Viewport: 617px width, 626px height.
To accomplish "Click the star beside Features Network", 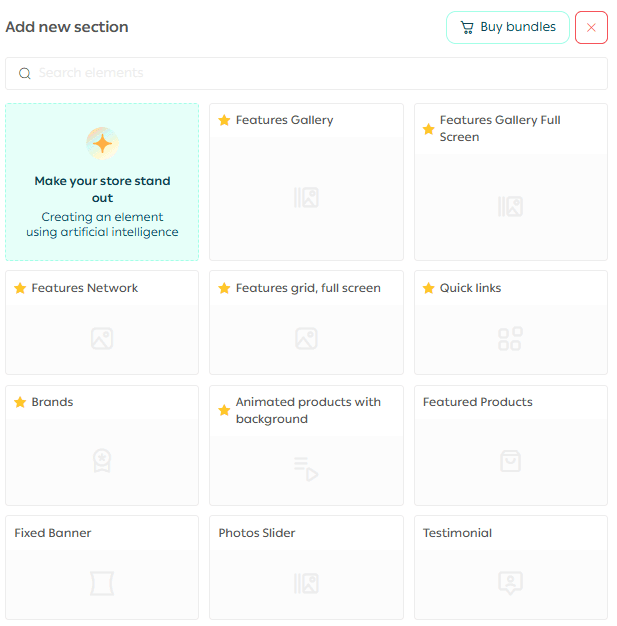I will point(20,288).
